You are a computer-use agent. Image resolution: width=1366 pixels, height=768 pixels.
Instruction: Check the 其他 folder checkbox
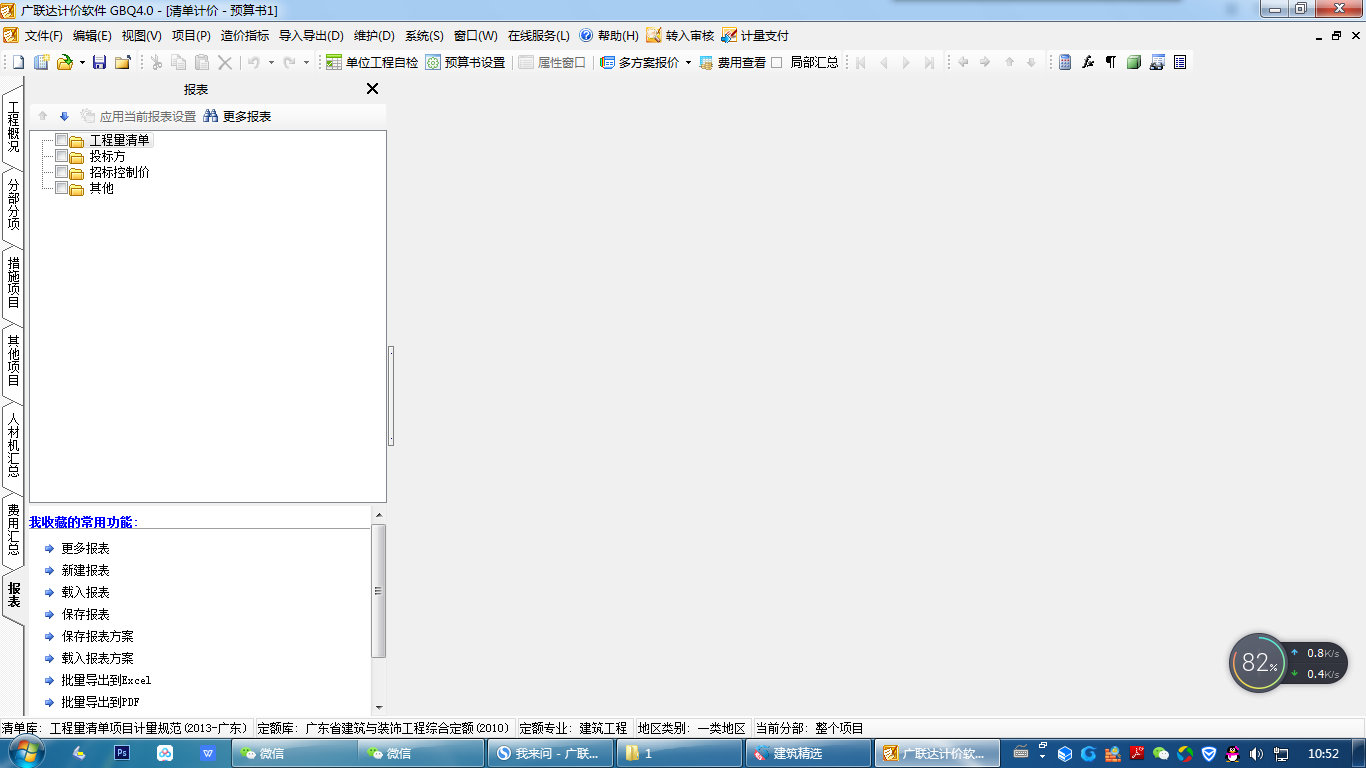[x=62, y=188]
